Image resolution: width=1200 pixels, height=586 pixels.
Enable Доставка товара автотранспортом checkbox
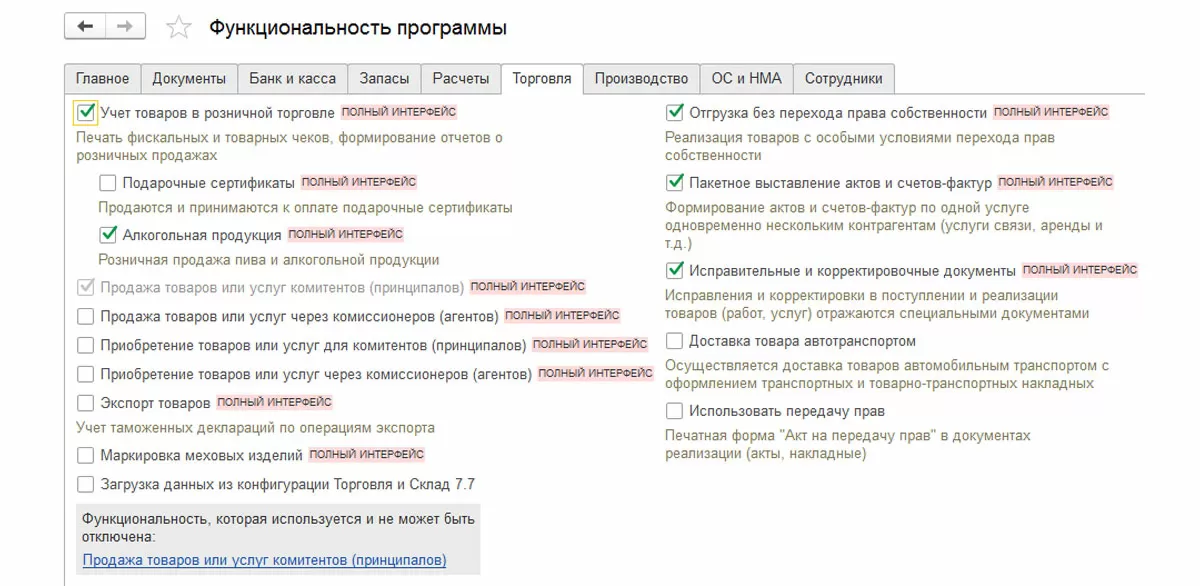coord(674,341)
